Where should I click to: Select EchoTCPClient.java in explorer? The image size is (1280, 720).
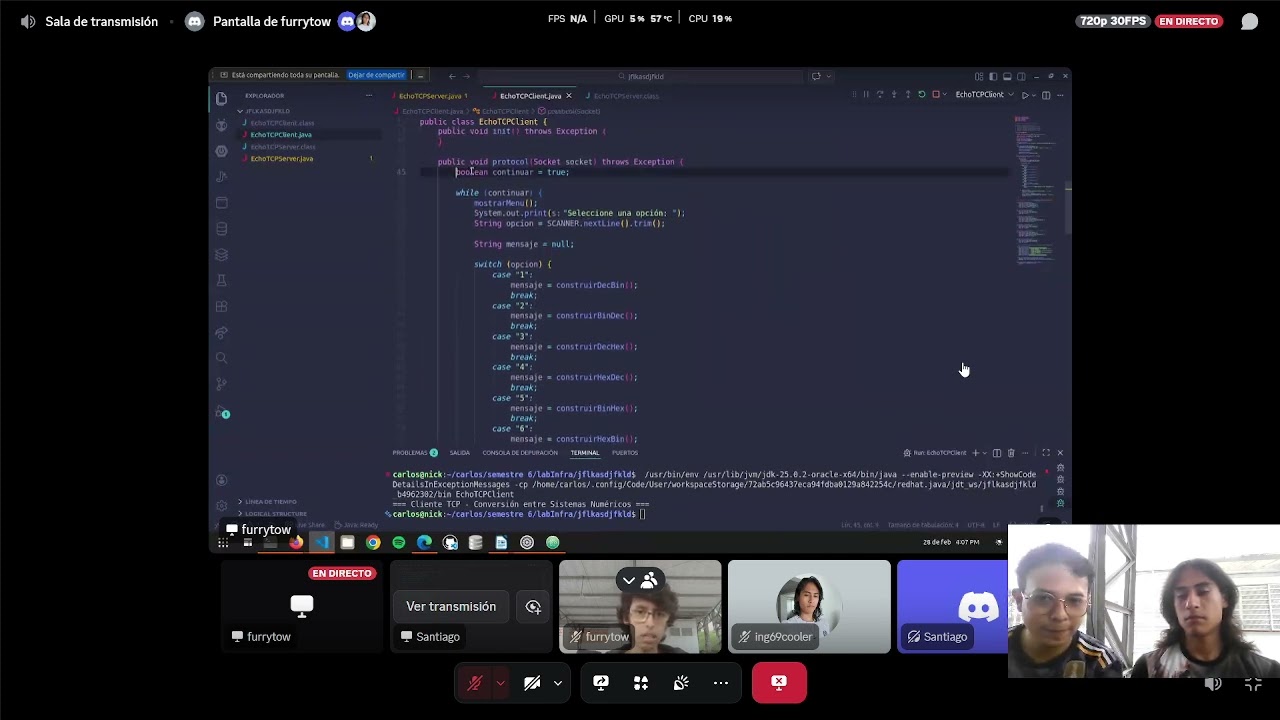(281, 135)
